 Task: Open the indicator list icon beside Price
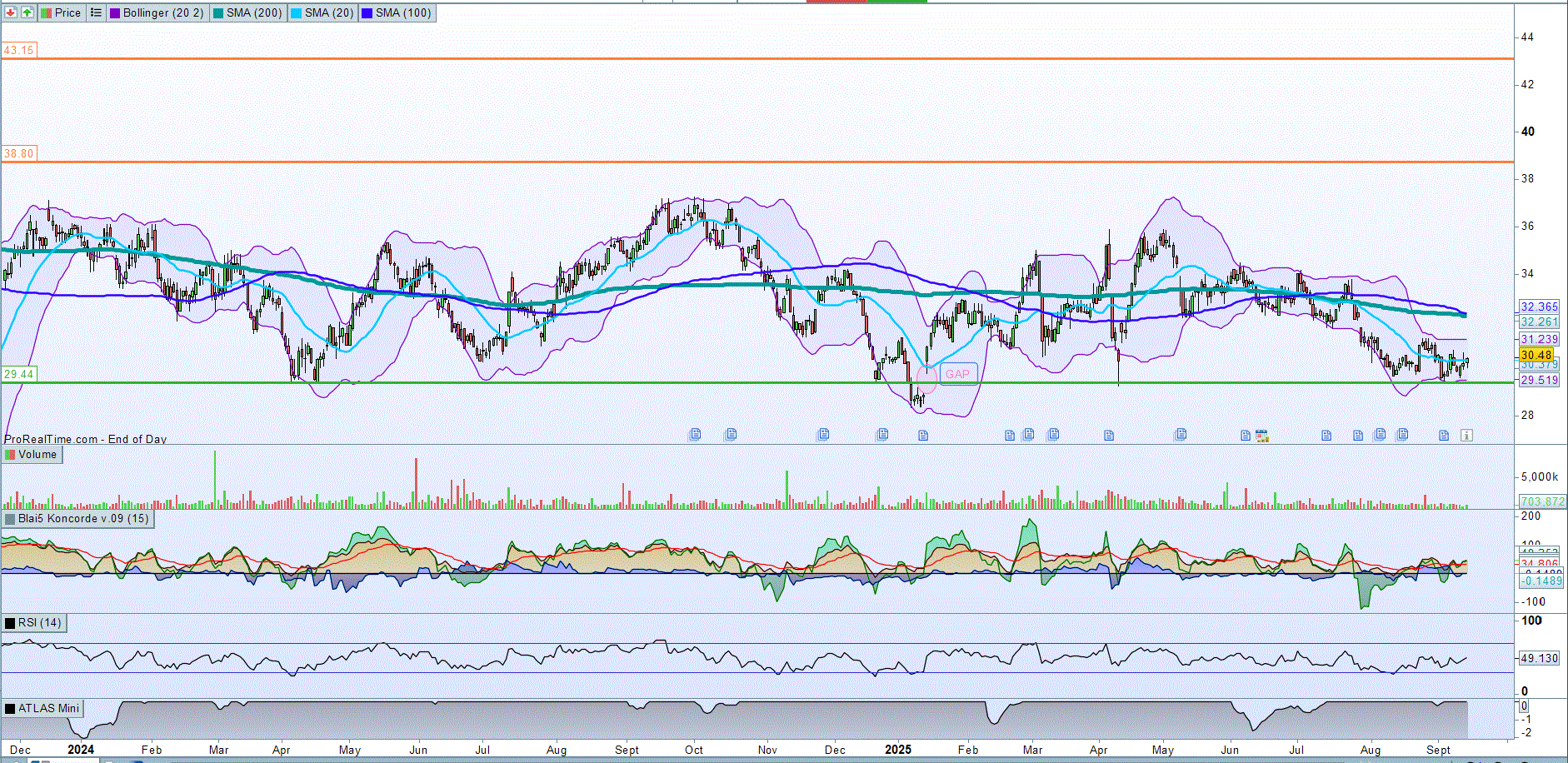click(x=96, y=12)
